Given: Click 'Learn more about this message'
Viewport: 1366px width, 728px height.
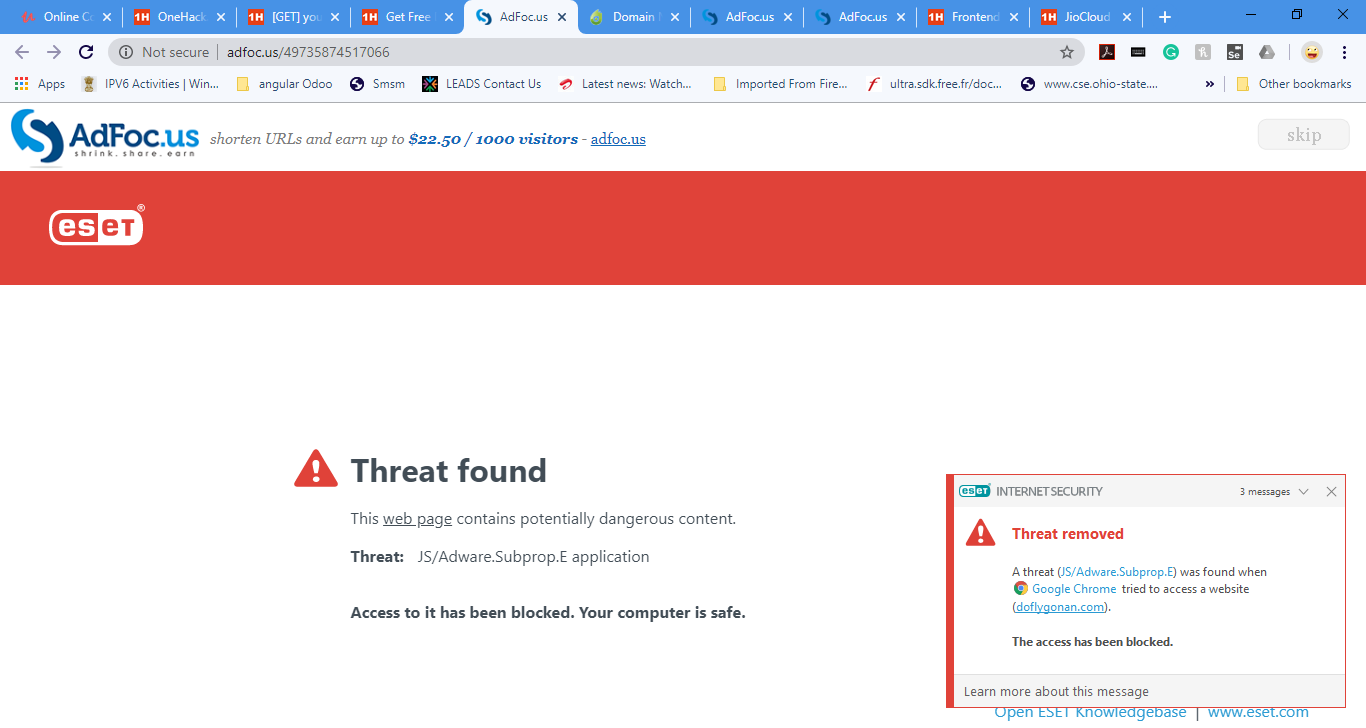Looking at the screenshot, I should (x=1056, y=691).
